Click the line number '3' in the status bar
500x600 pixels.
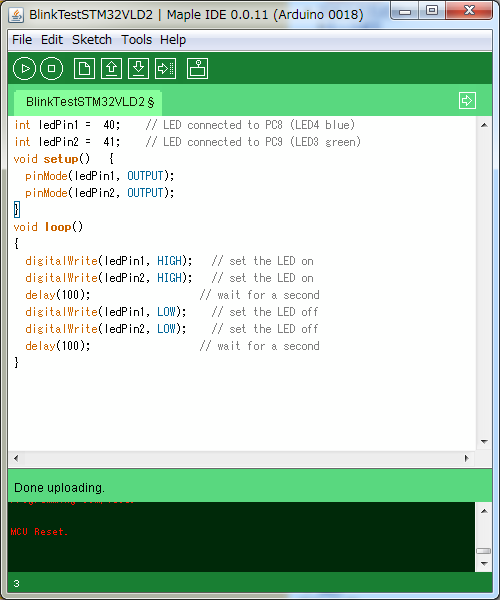pos(16,584)
